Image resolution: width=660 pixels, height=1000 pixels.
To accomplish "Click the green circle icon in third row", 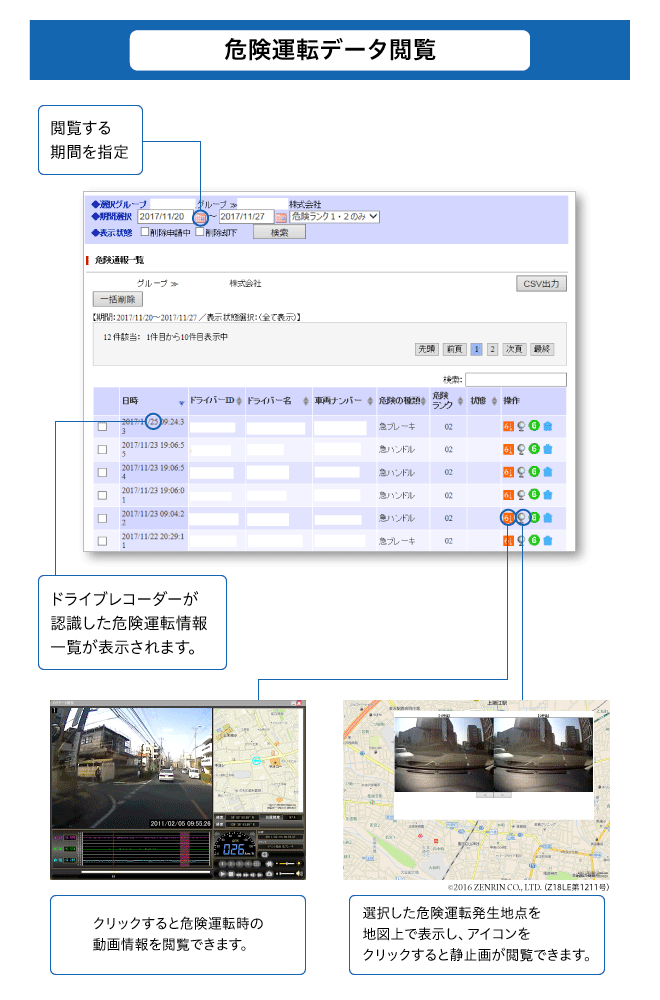I will (534, 472).
